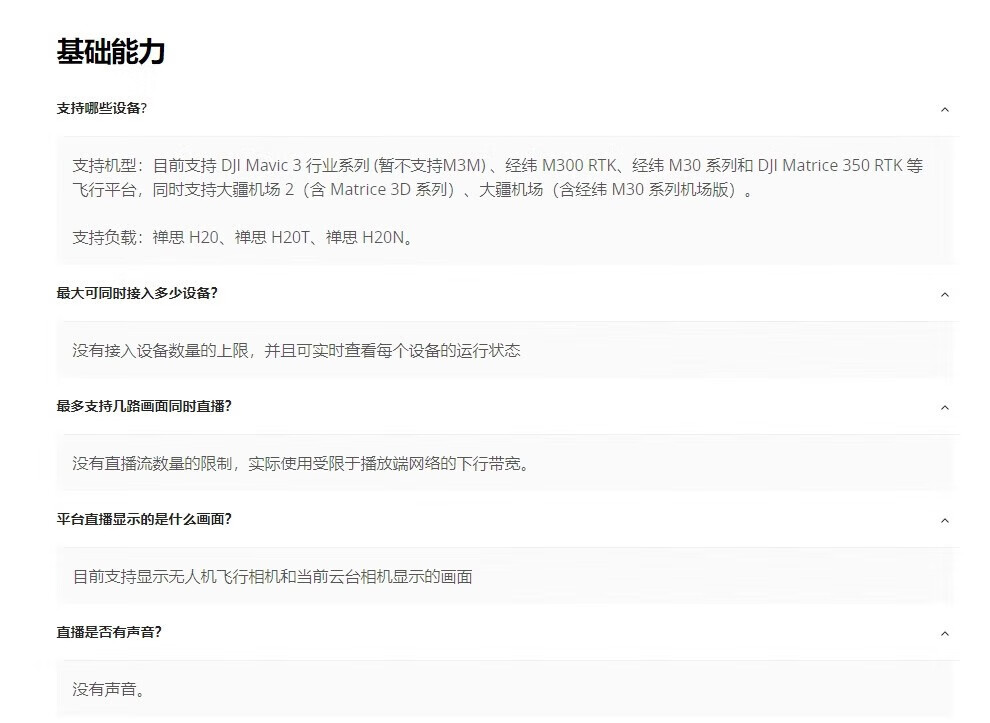Click the 基础能力 page heading
Viewport: 990px width, 723px height.
click(111, 52)
